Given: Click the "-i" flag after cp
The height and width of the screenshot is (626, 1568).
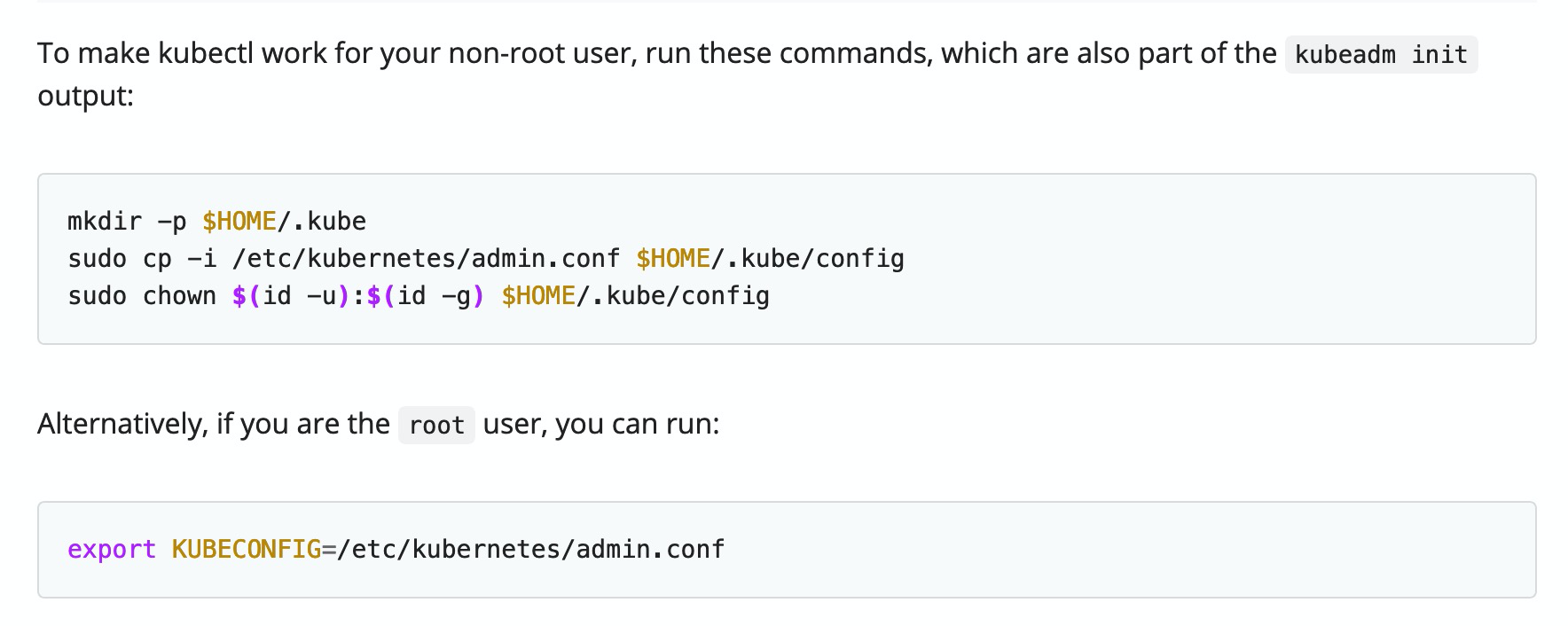Looking at the screenshot, I should pos(201,258).
